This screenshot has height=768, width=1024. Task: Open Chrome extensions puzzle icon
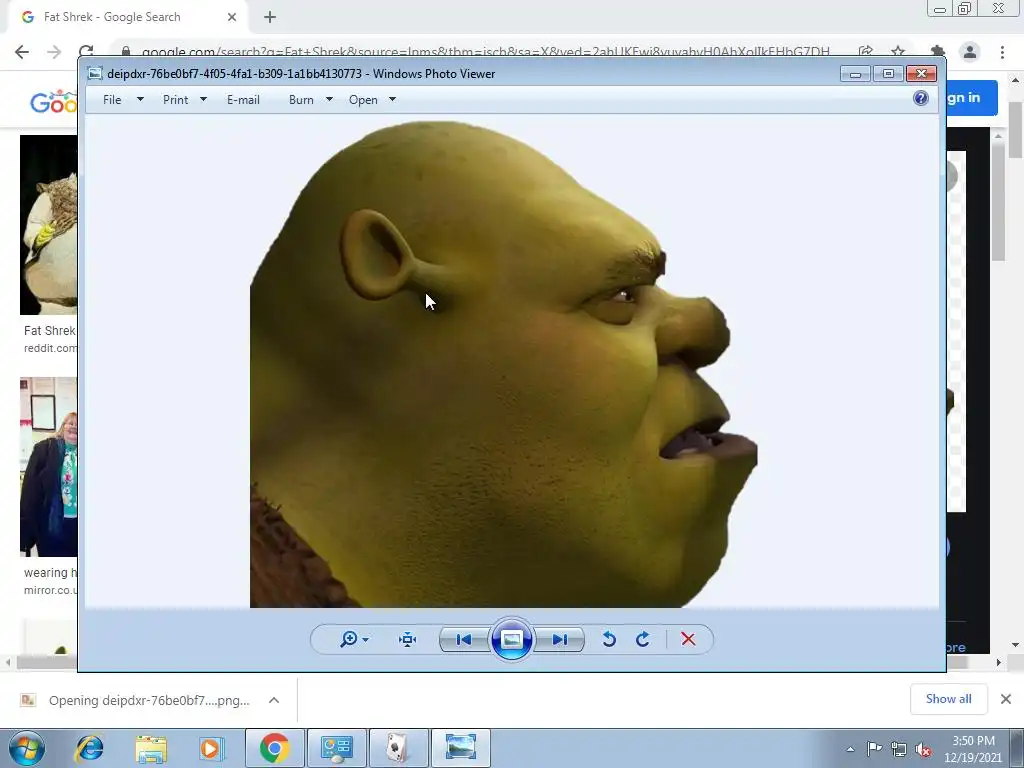[938, 52]
